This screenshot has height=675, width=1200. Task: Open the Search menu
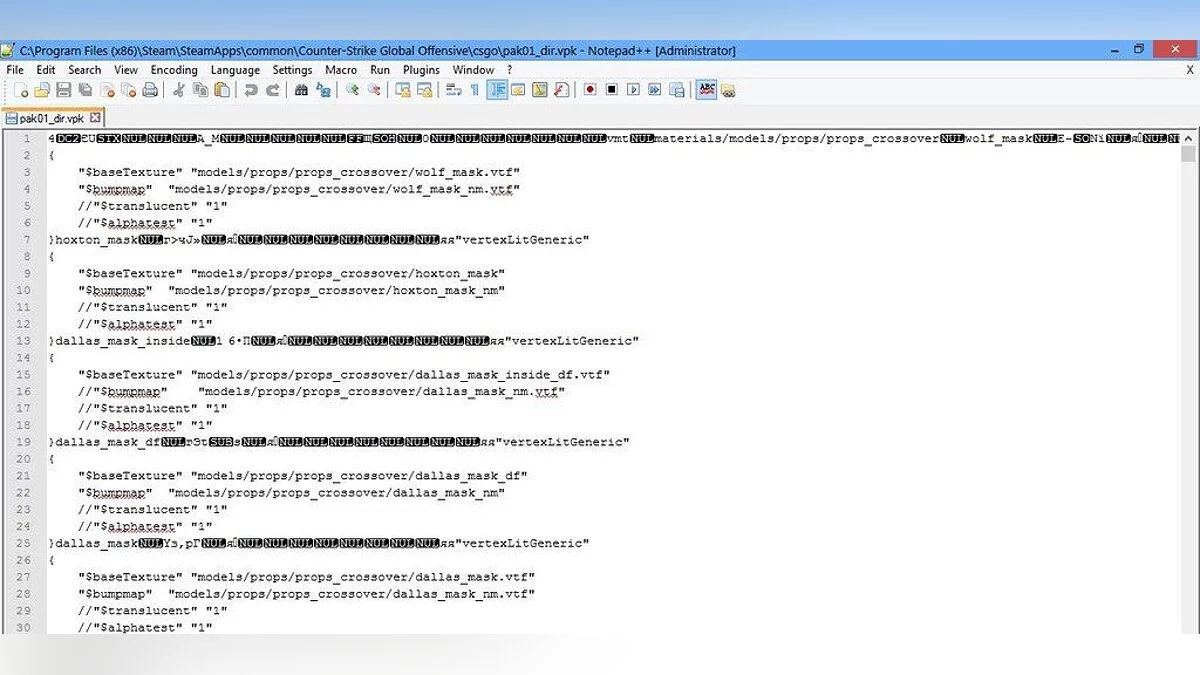(85, 70)
